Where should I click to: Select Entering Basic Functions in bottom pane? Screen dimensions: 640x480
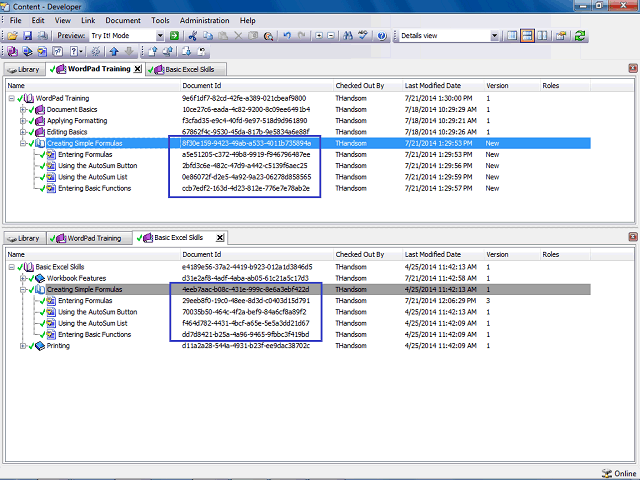tap(94, 334)
